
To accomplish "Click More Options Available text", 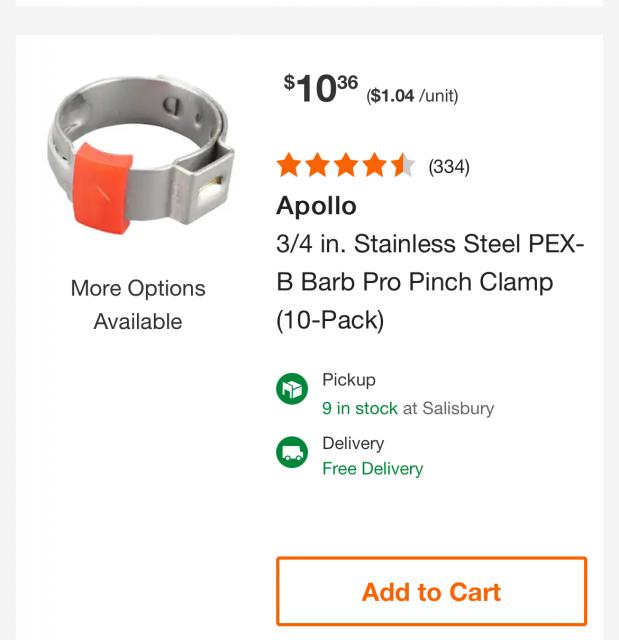I will [138, 305].
